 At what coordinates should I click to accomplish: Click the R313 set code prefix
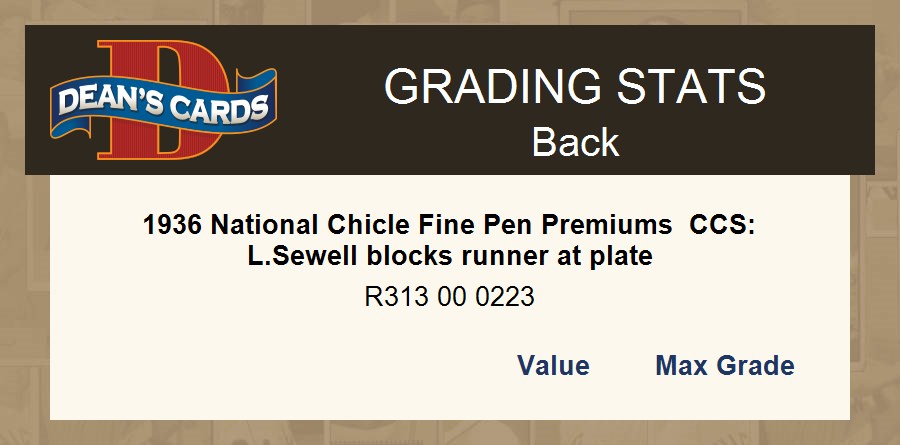pos(392,297)
